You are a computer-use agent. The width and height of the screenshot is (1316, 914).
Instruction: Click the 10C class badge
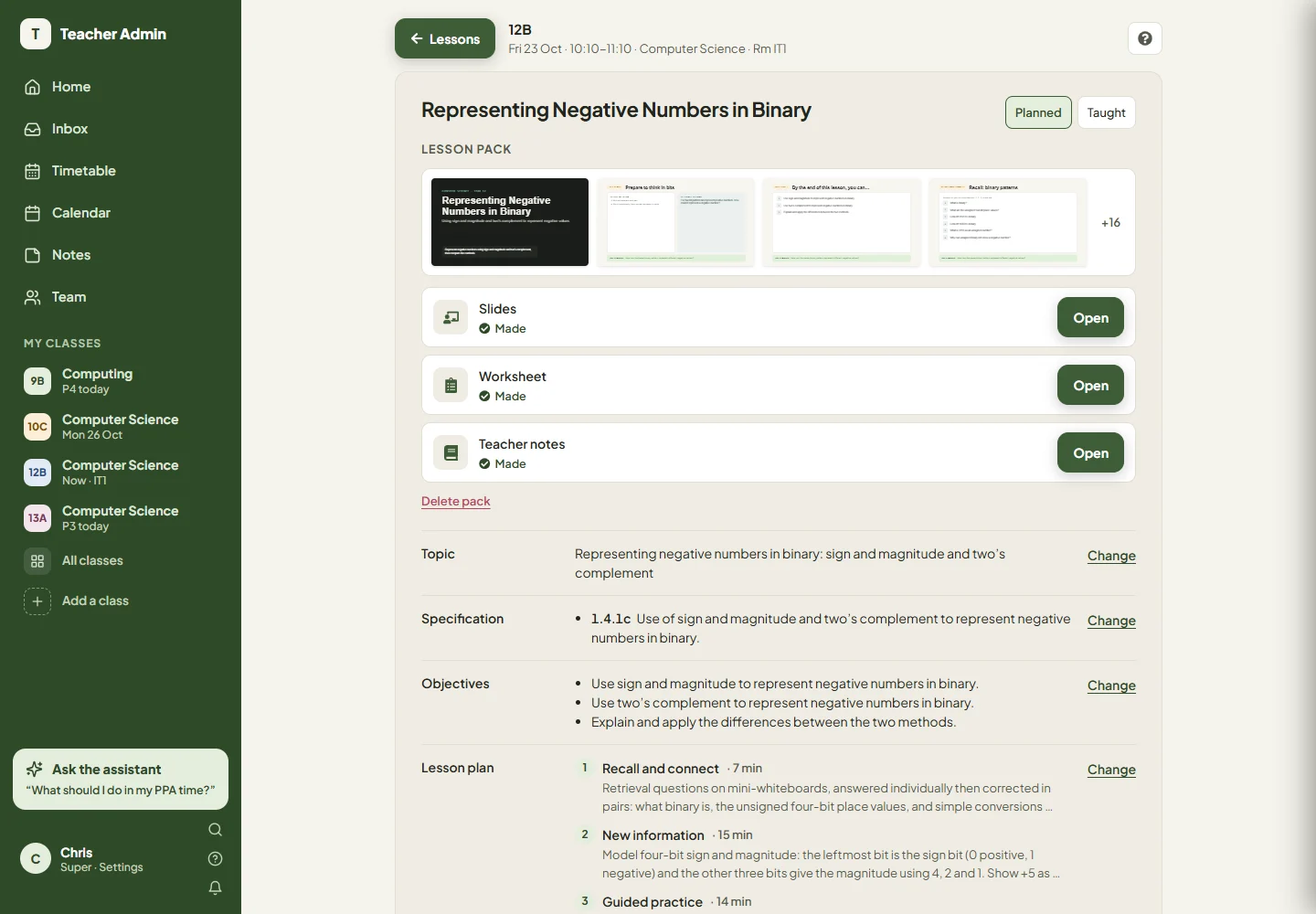click(37, 426)
